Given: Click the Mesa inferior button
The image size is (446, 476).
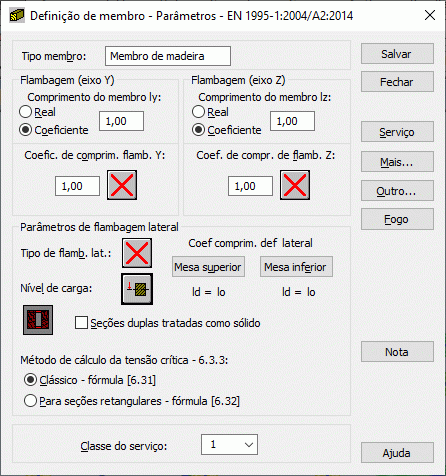Looking at the screenshot, I should (x=296, y=267).
